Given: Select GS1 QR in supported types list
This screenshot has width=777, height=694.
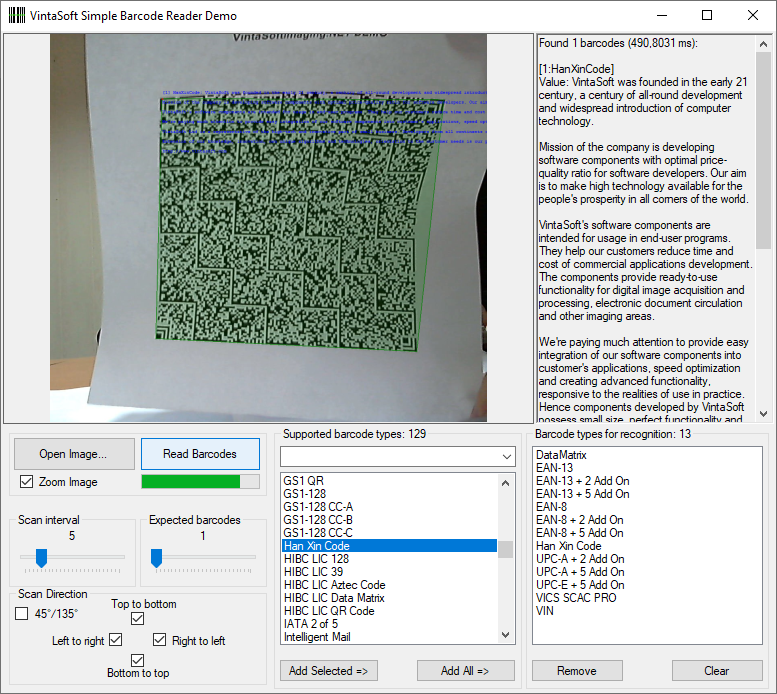Looking at the screenshot, I should pos(304,481).
